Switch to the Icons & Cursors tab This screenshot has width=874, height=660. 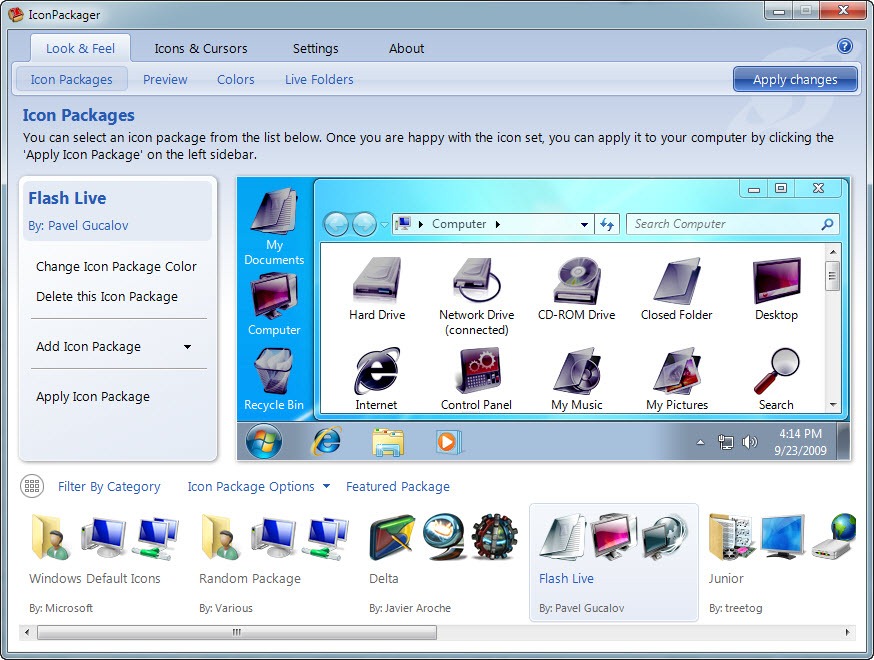pyautogui.click(x=200, y=48)
